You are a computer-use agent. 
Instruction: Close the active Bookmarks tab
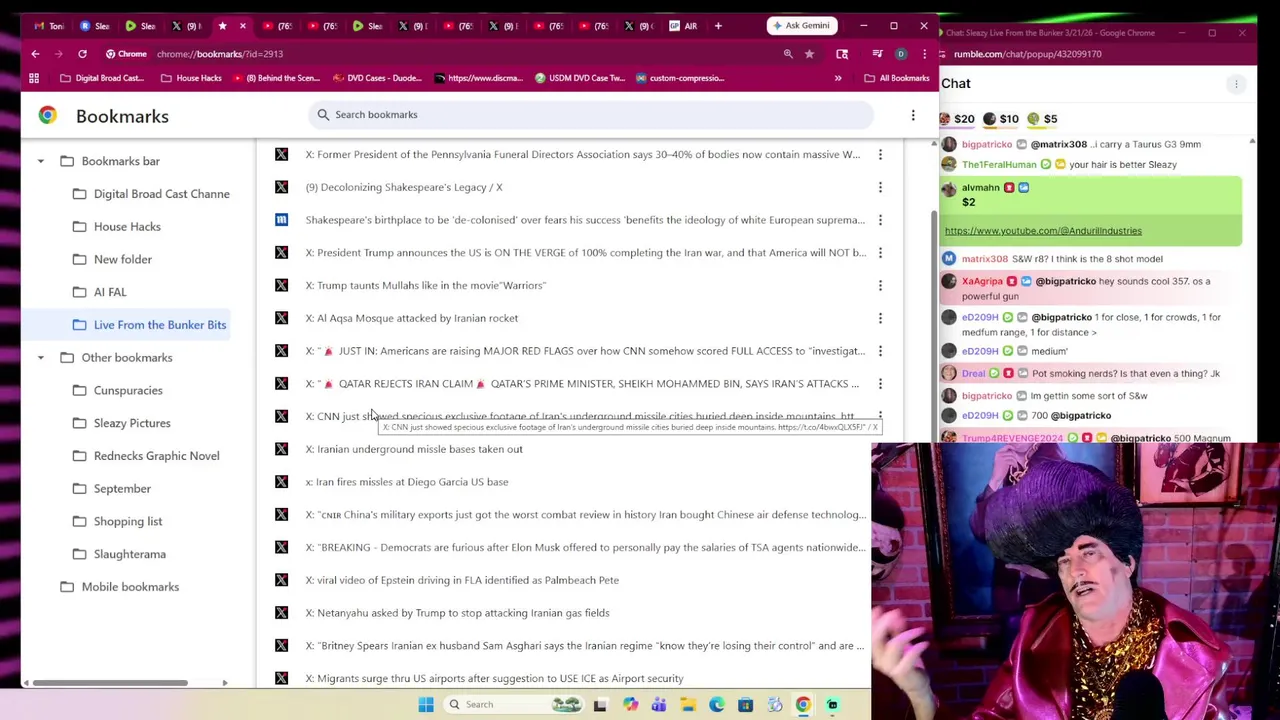click(242, 26)
